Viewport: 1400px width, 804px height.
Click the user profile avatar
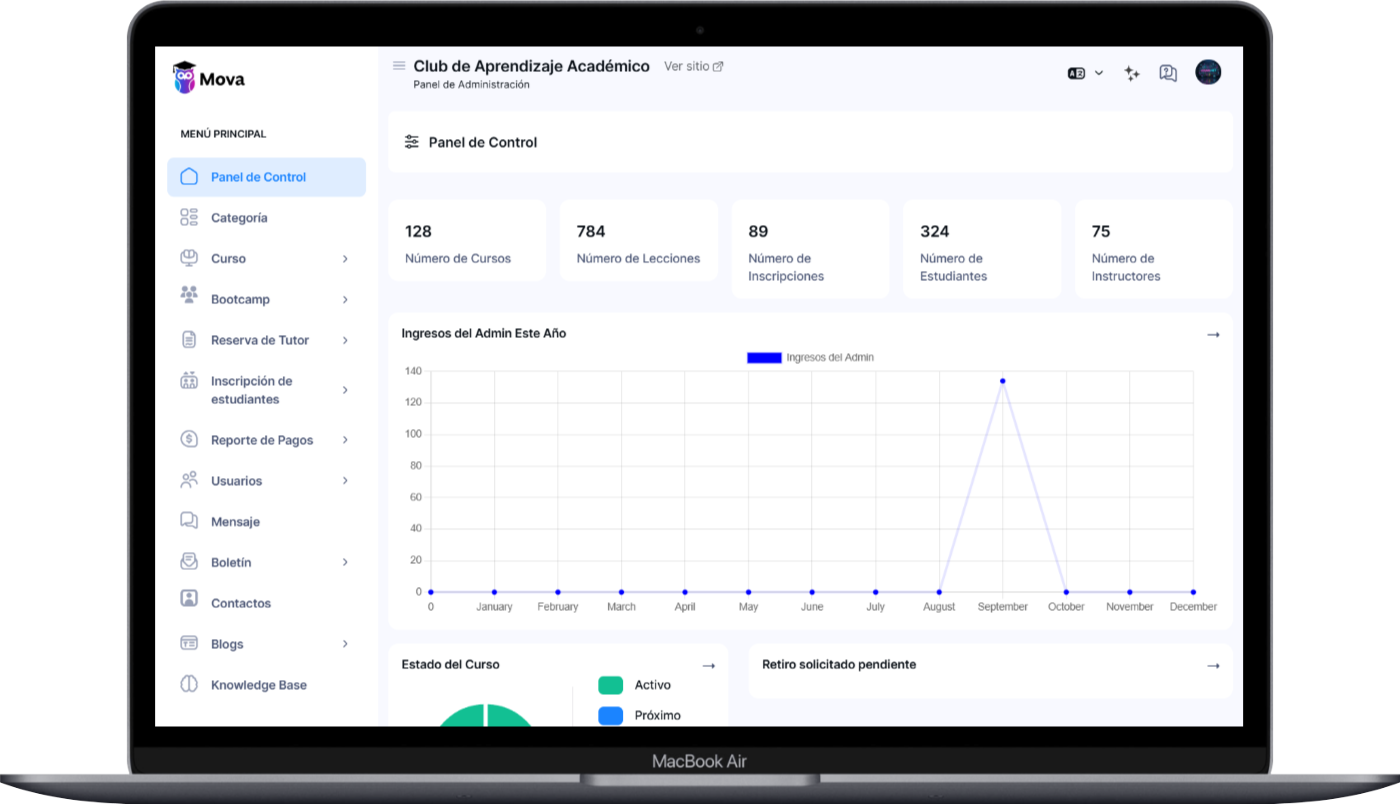(x=1208, y=72)
